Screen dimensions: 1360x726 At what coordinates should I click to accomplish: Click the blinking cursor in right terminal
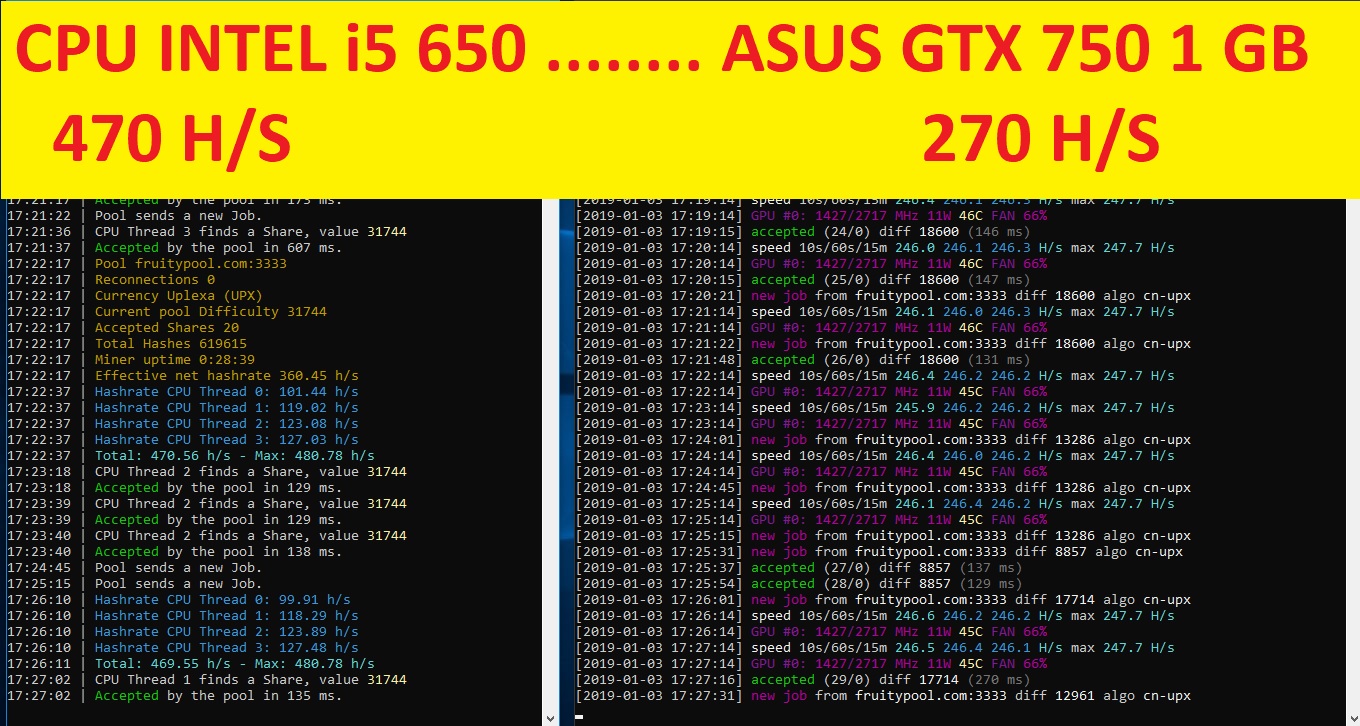coord(580,716)
